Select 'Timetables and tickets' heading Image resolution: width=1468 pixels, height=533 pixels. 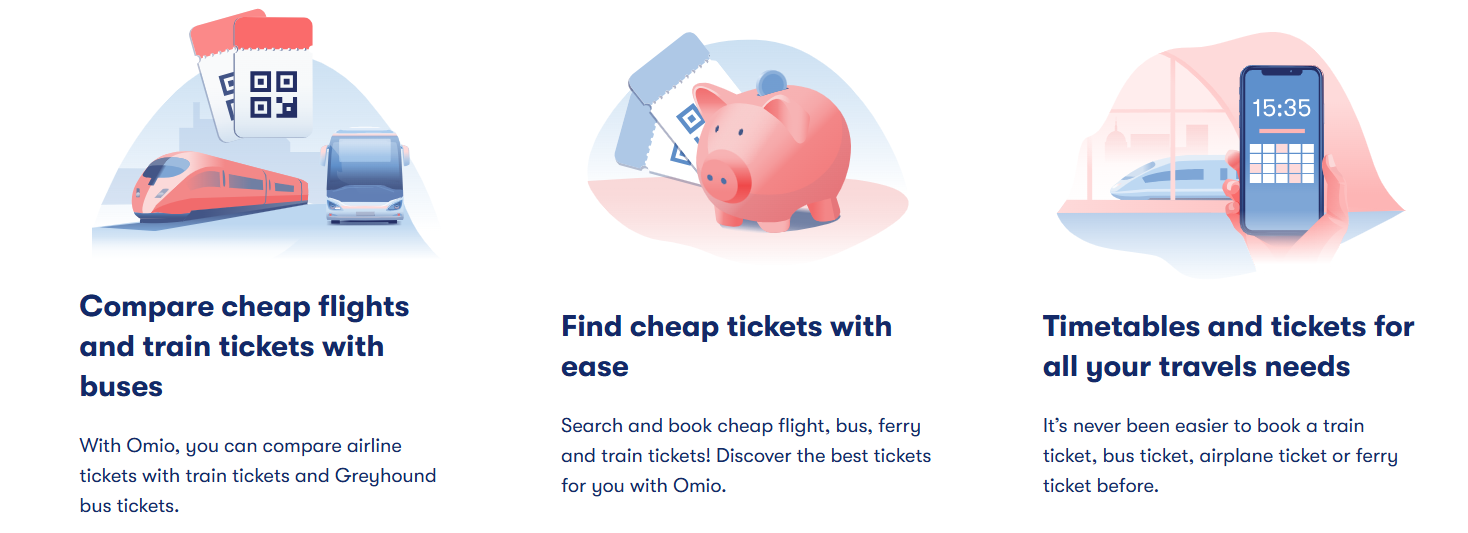click(1228, 346)
